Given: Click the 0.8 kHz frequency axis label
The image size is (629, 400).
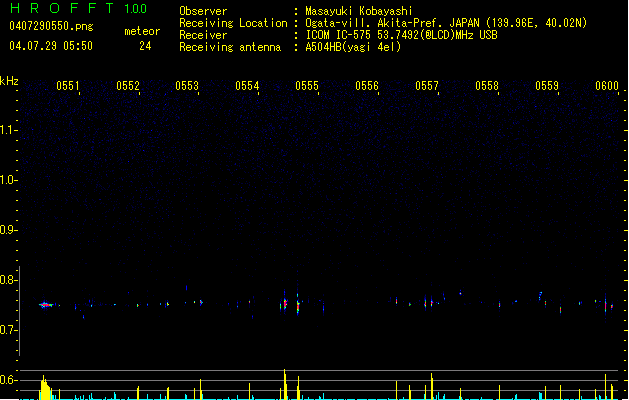Looking at the screenshot, I should 8,280.
